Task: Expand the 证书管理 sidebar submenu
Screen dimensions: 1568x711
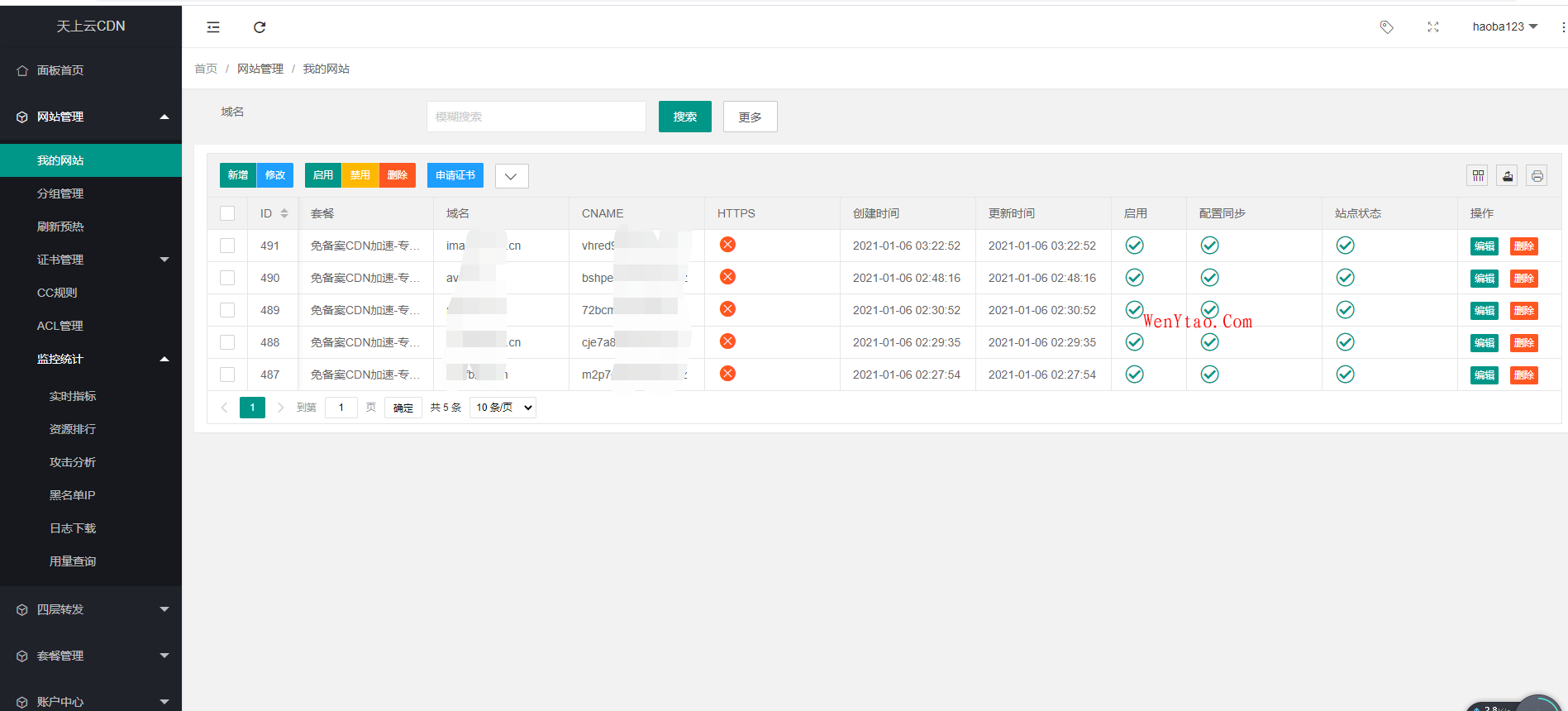Action: coord(91,260)
